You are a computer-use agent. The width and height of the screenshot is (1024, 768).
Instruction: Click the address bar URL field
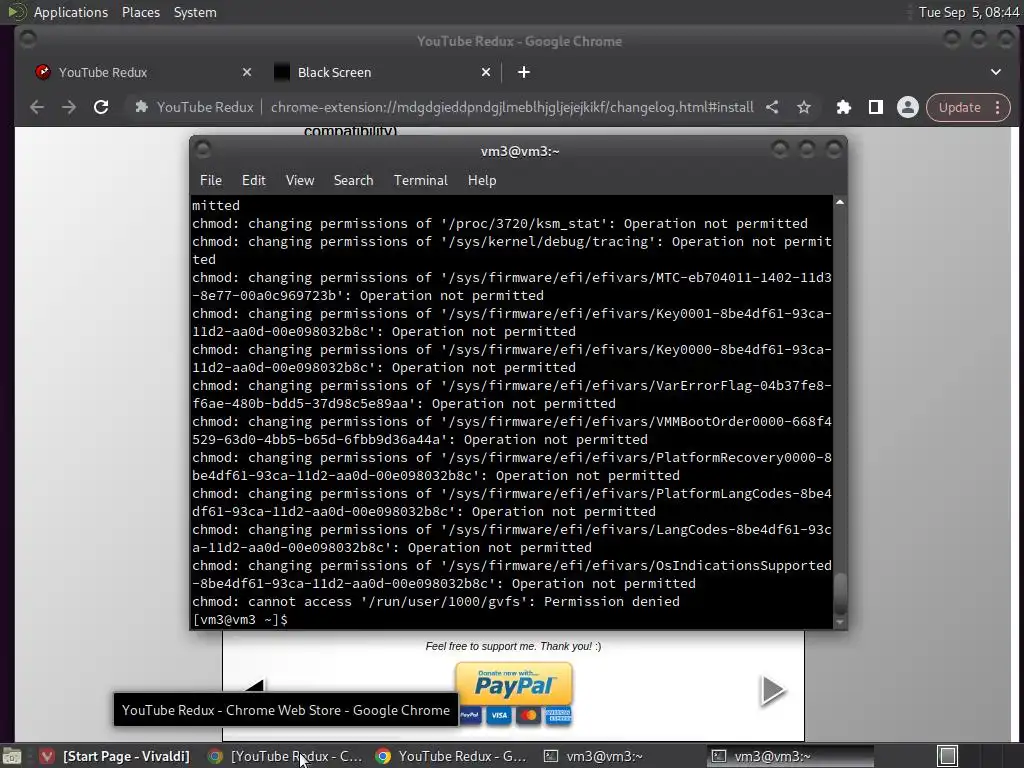point(512,107)
